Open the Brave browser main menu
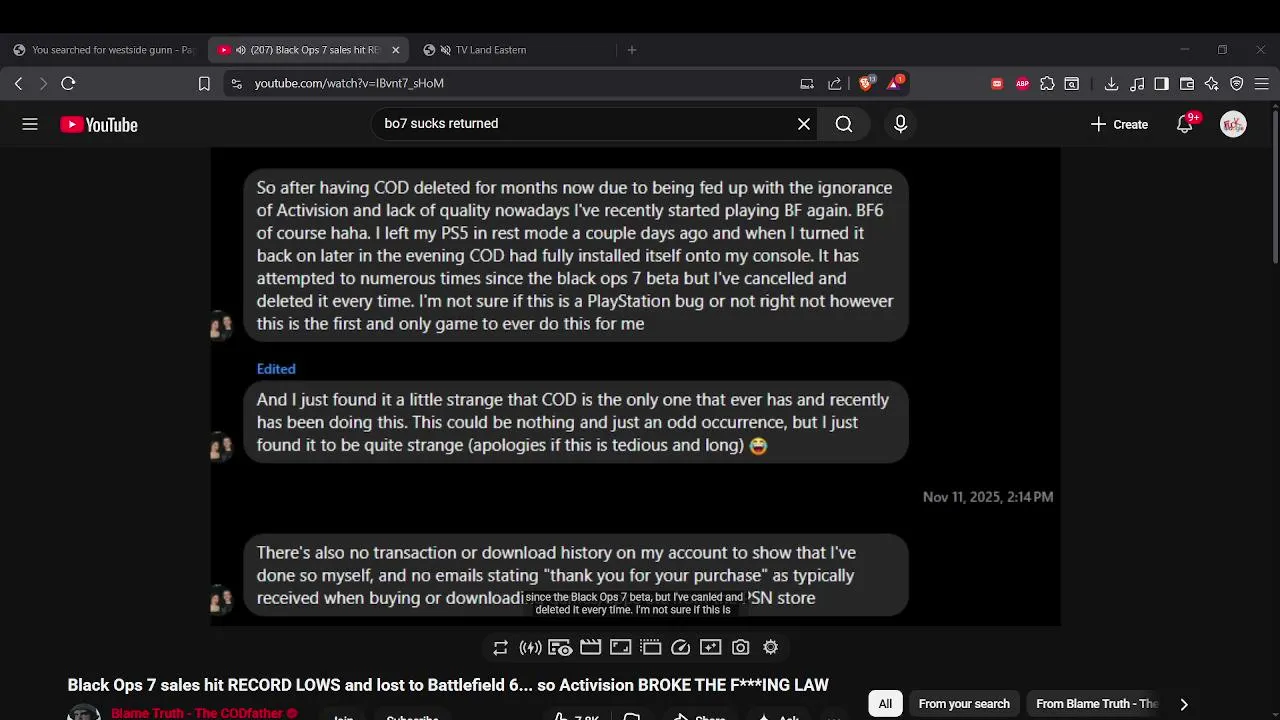The width and height of the screenshot is (1280, 720). coord(1262,84)
